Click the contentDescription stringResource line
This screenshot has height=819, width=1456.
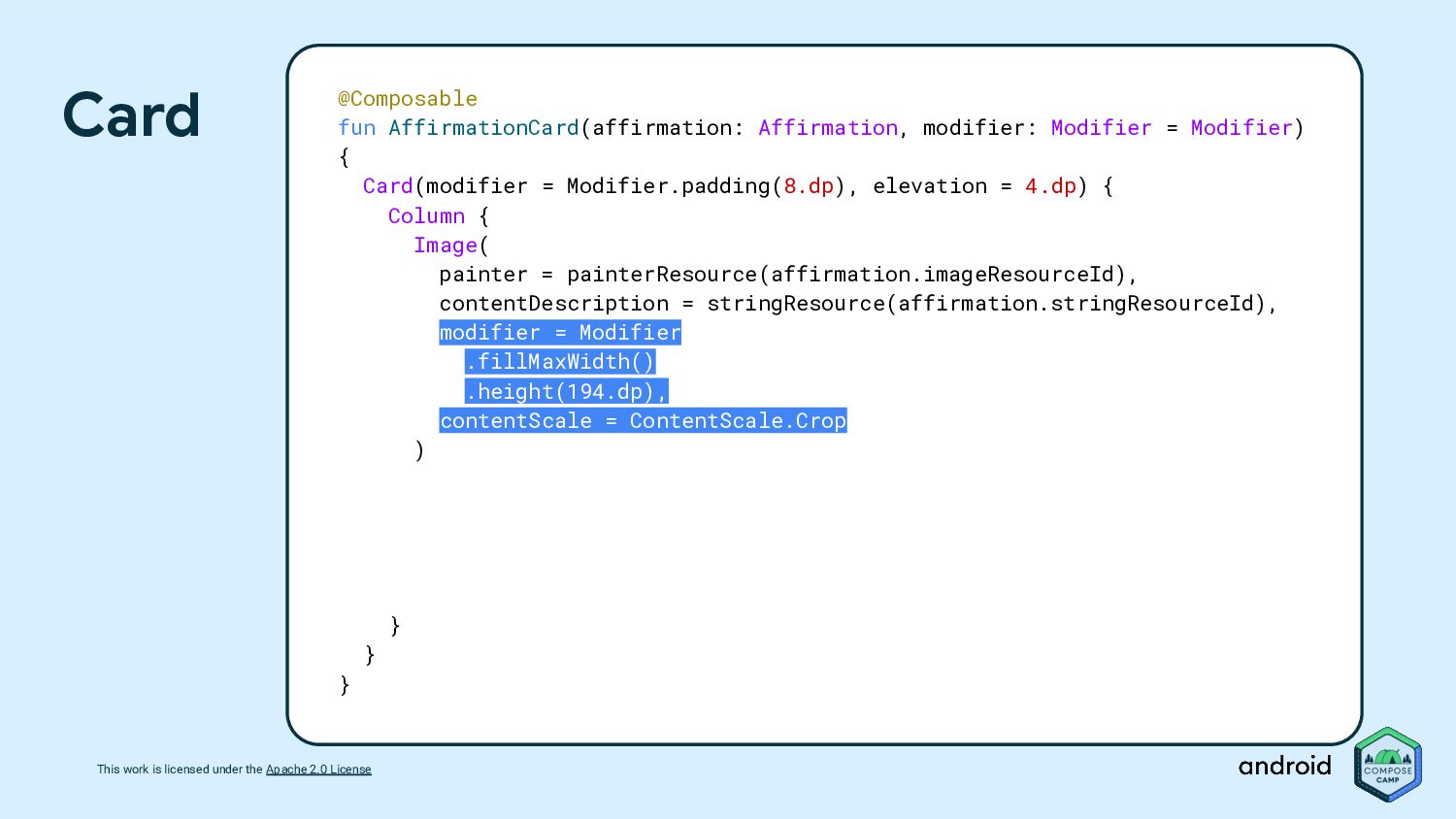tap(858, 304)
